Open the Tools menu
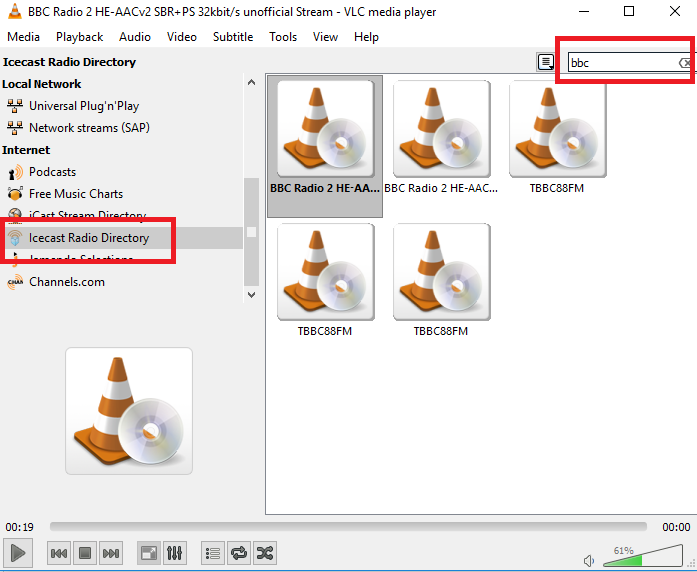The height and width of the screenshot is (572, 697). [283, 37]
